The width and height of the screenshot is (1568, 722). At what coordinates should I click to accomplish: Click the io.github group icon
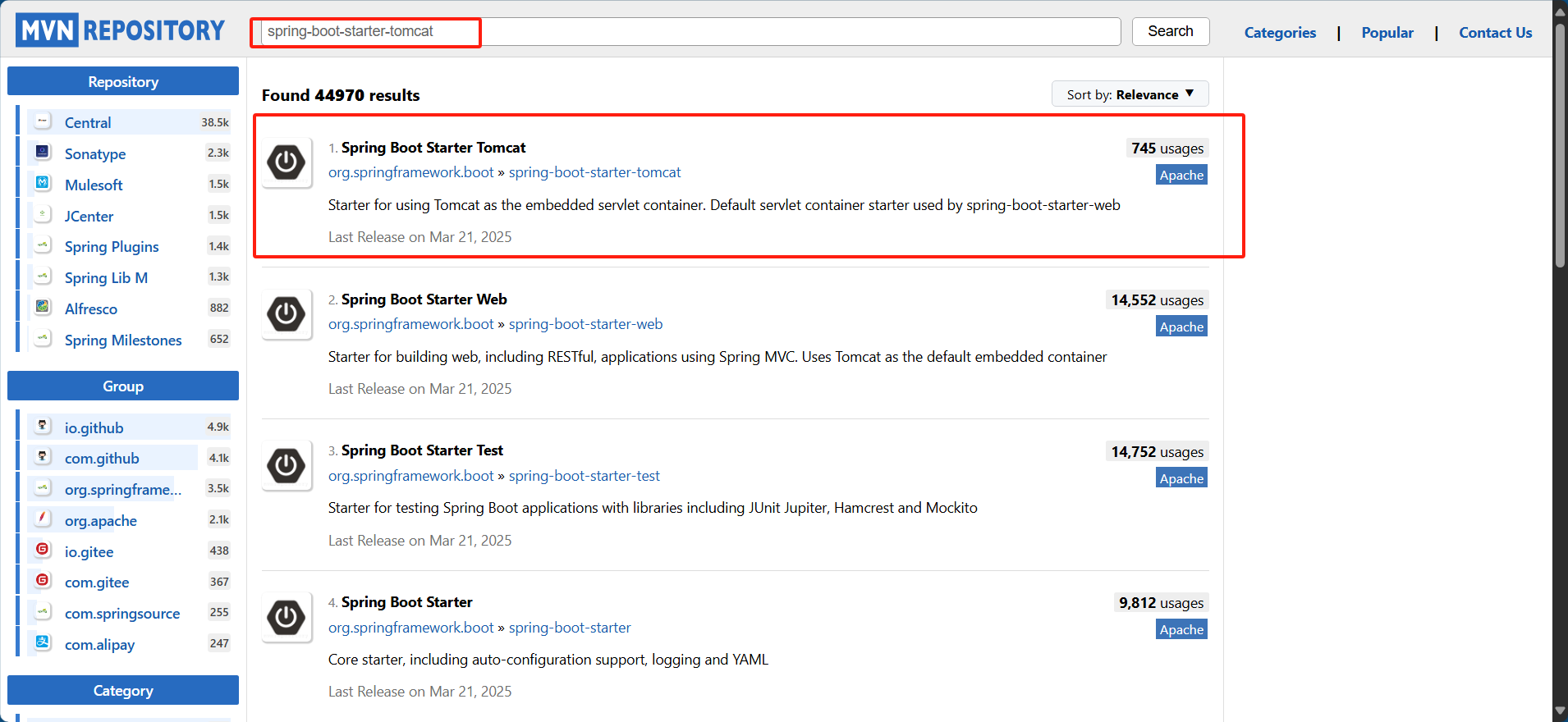[x=43, y=426]
